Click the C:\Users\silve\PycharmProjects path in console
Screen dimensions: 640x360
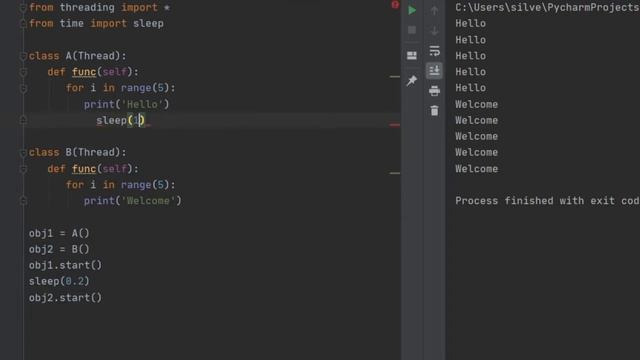[547, 7]
